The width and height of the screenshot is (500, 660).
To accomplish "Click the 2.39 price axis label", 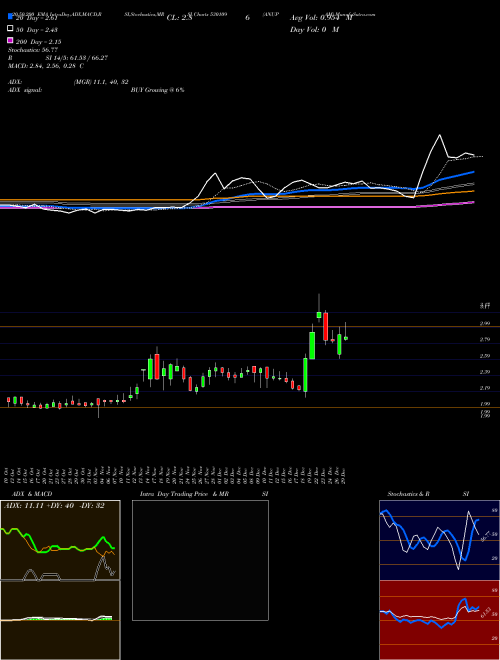I will click(485, 372).
